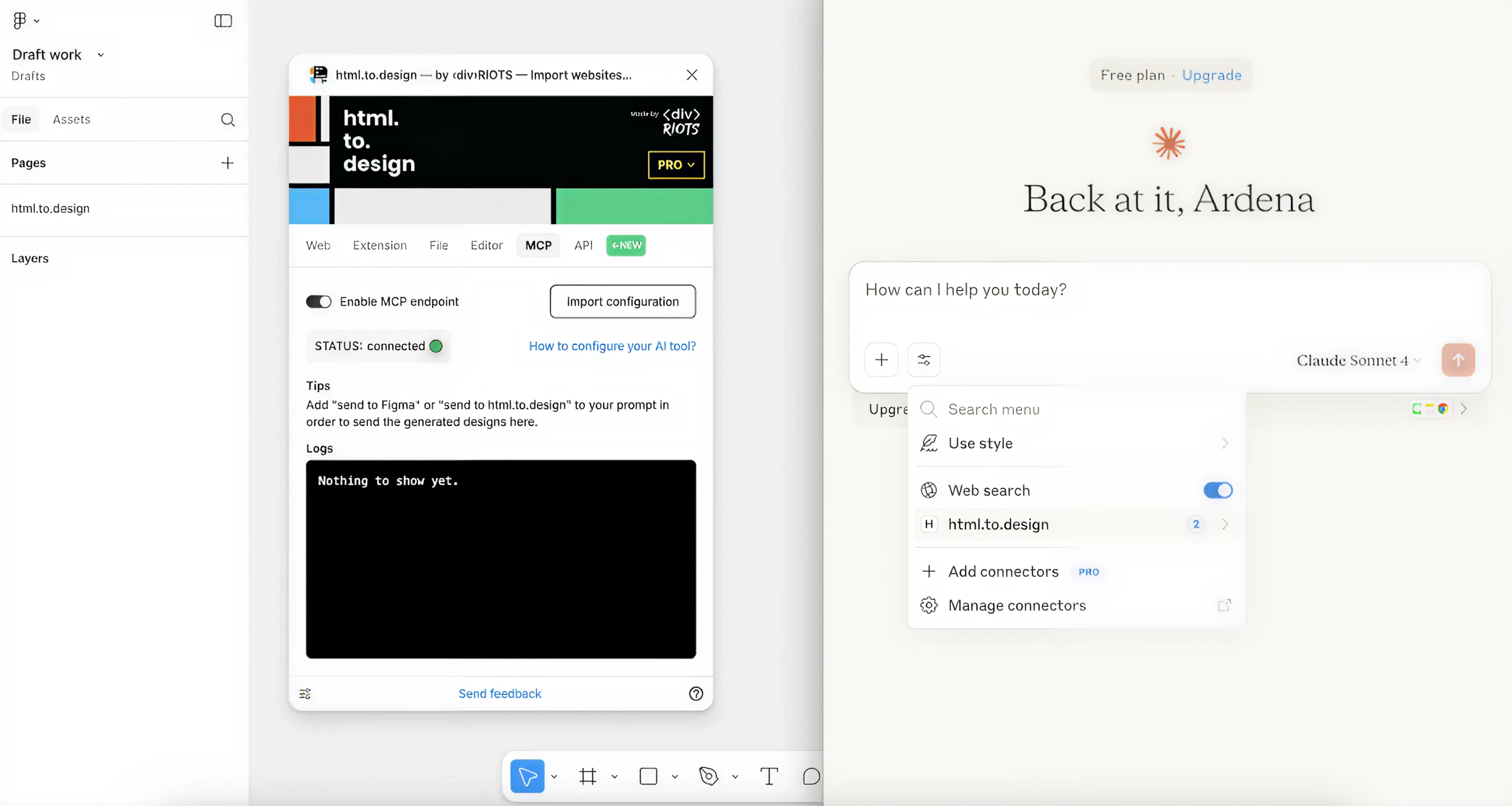Click the NEW badge next to API
The height and width of the screenshot is (806, 1512).
(x=626, y=245)
